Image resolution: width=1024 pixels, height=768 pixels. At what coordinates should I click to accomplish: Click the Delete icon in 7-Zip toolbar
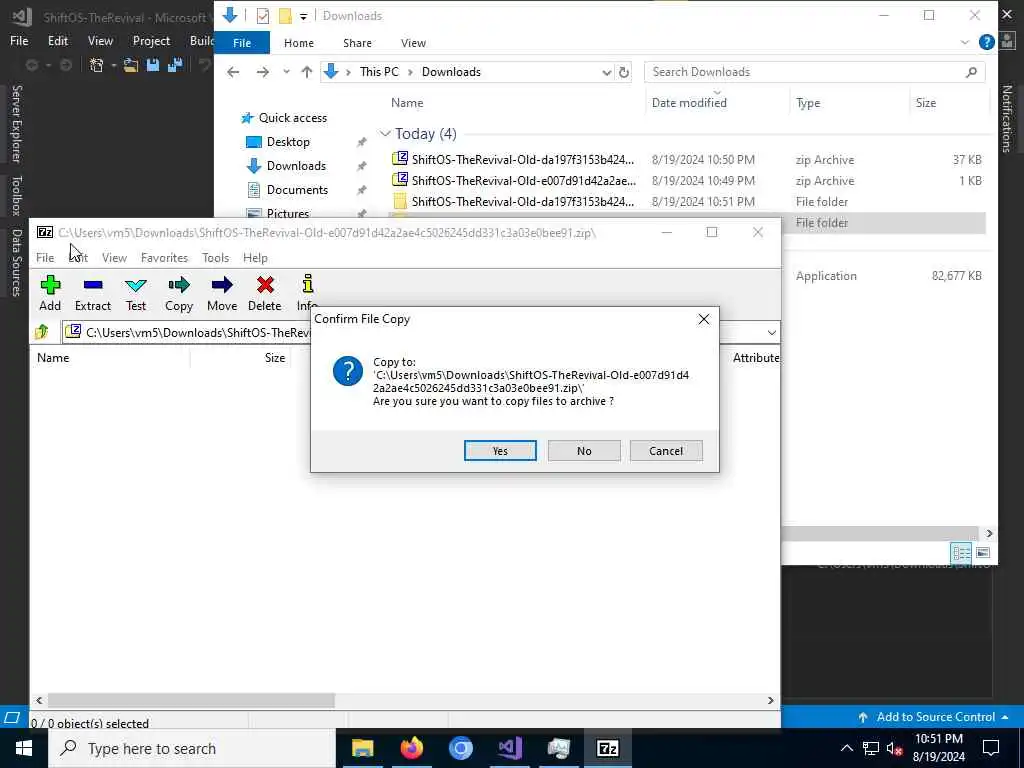tap(264, 292)
